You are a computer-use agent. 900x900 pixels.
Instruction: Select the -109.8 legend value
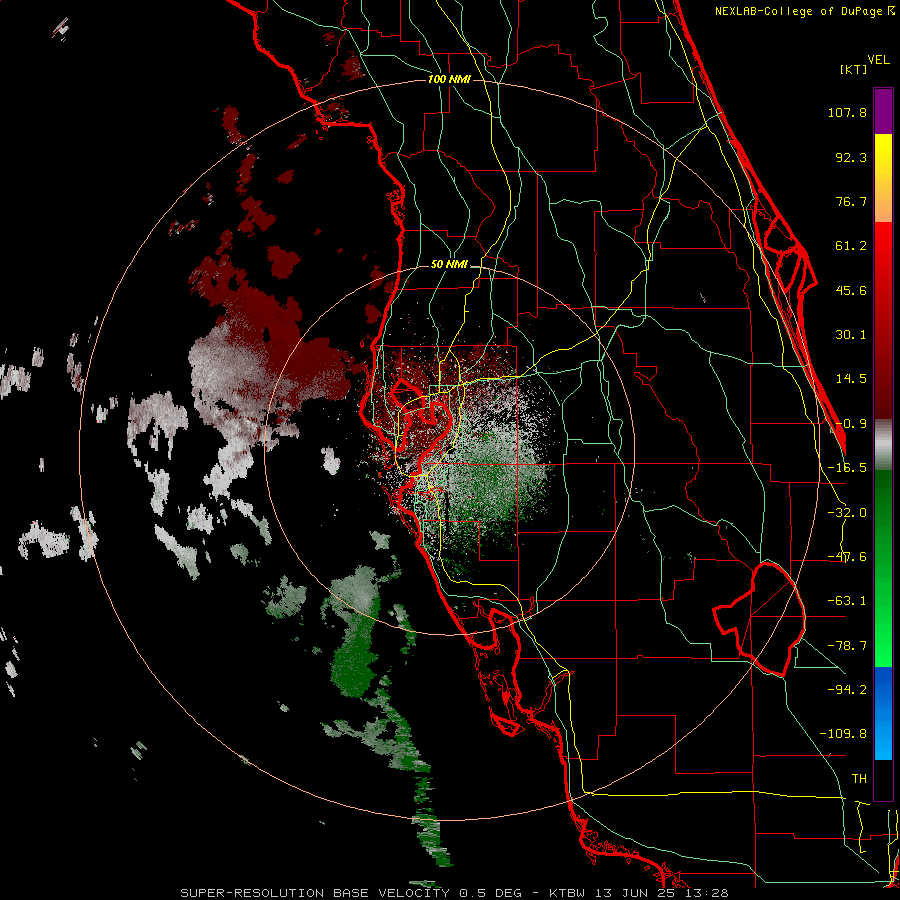pos(843,734)
